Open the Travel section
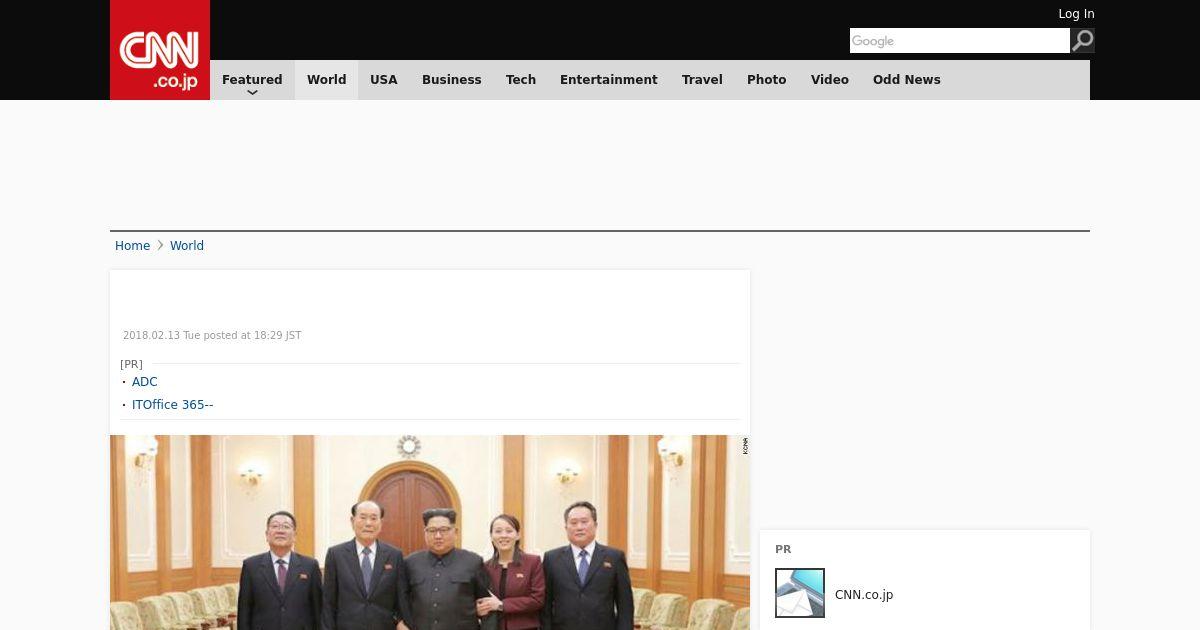This screenshot has height=630, width=1200. click(x=702, y=80)
